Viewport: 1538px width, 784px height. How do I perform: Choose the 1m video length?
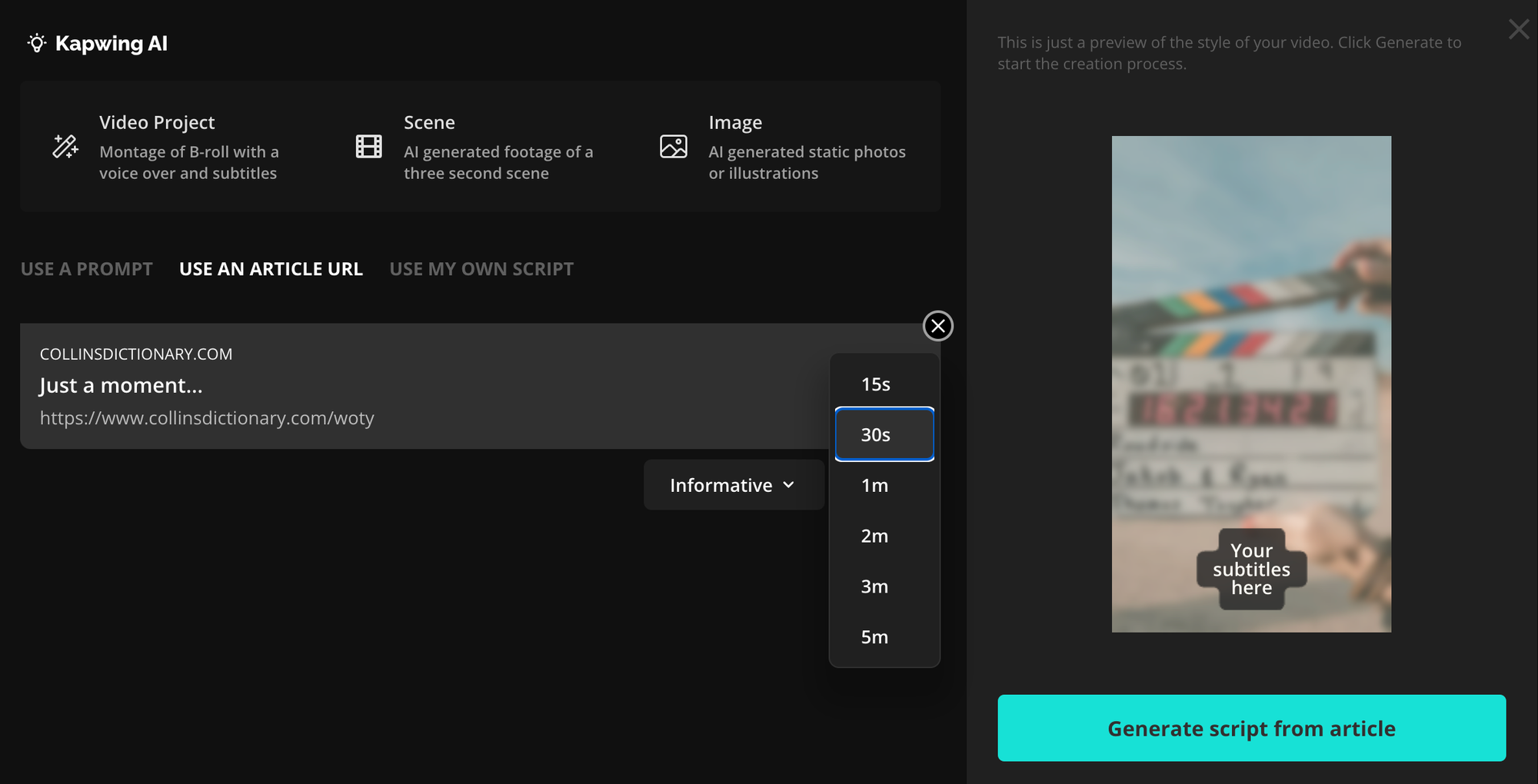874,485
